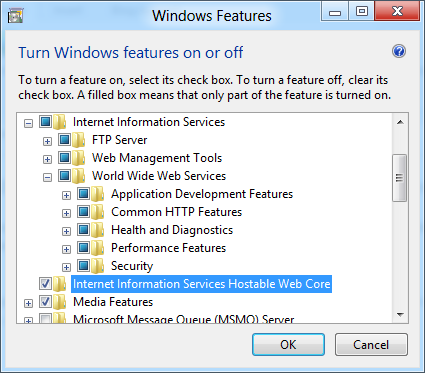
Task: Collapse the Internet Information Services node
Action: [28, 124]
